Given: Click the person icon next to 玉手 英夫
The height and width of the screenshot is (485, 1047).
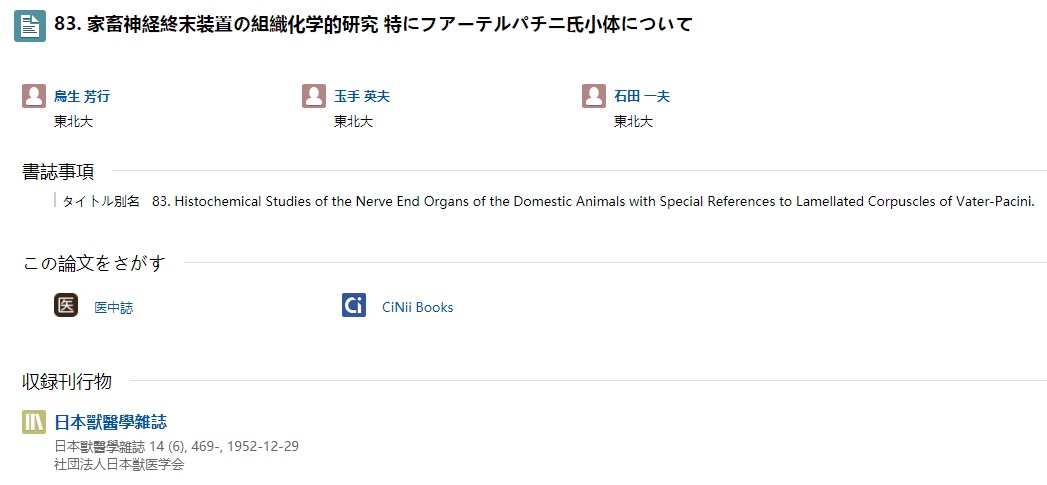Looking at the screenshot, I should [314, 96].
